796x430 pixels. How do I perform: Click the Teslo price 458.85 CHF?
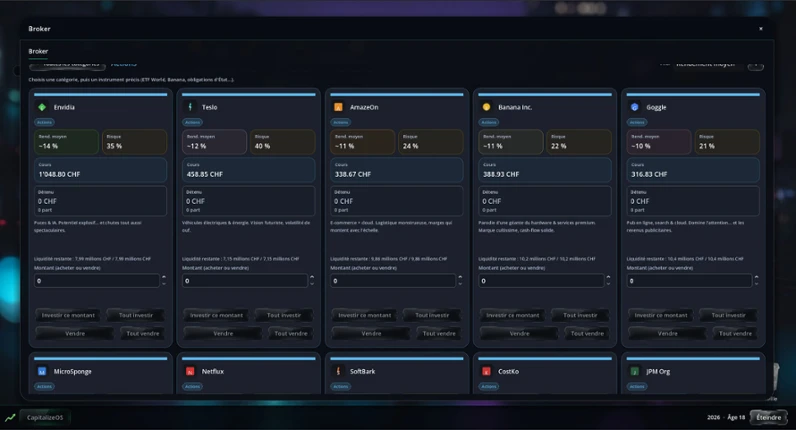click(x=205, y=174)
